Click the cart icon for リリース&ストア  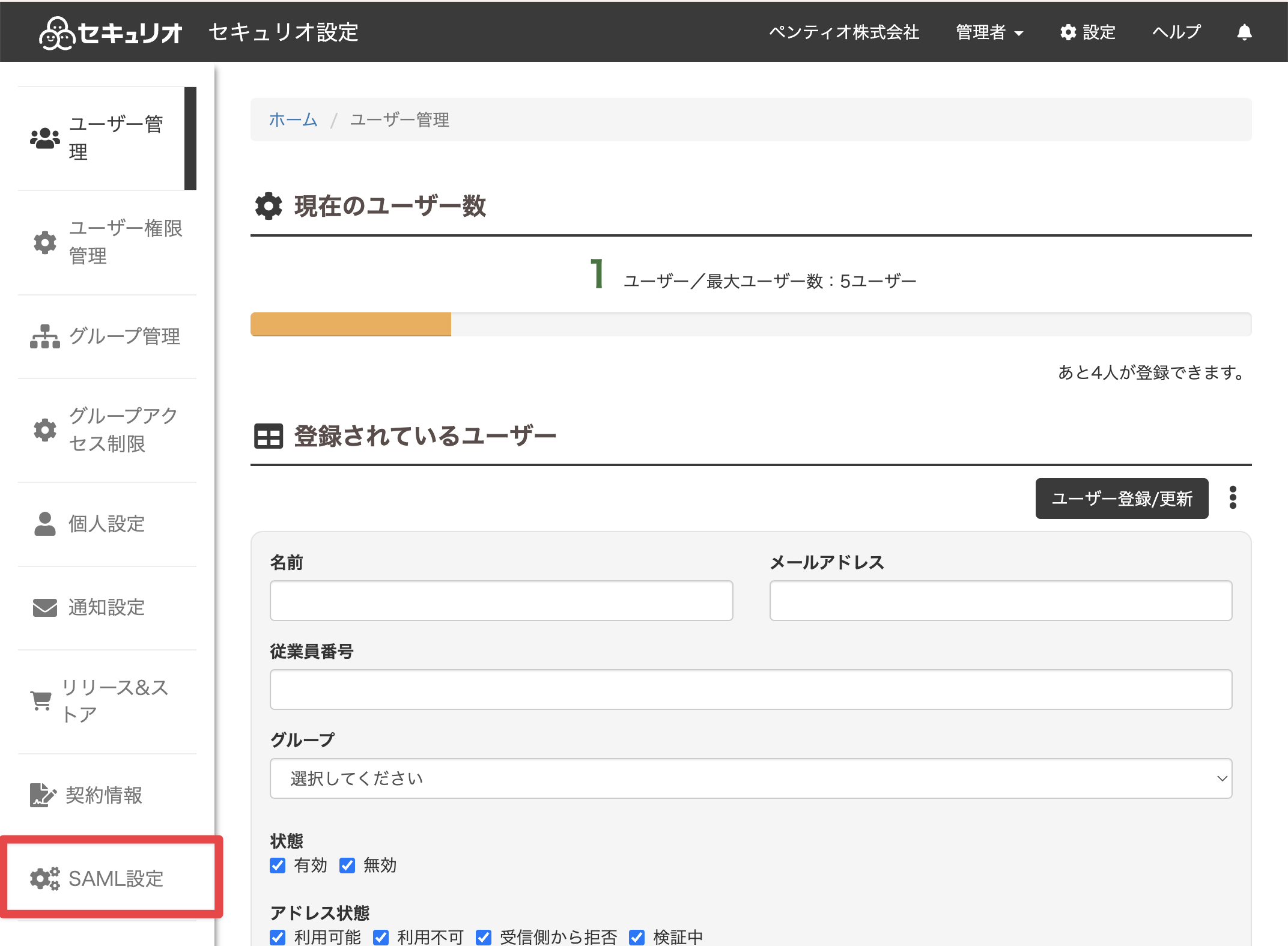coord(41,700)
